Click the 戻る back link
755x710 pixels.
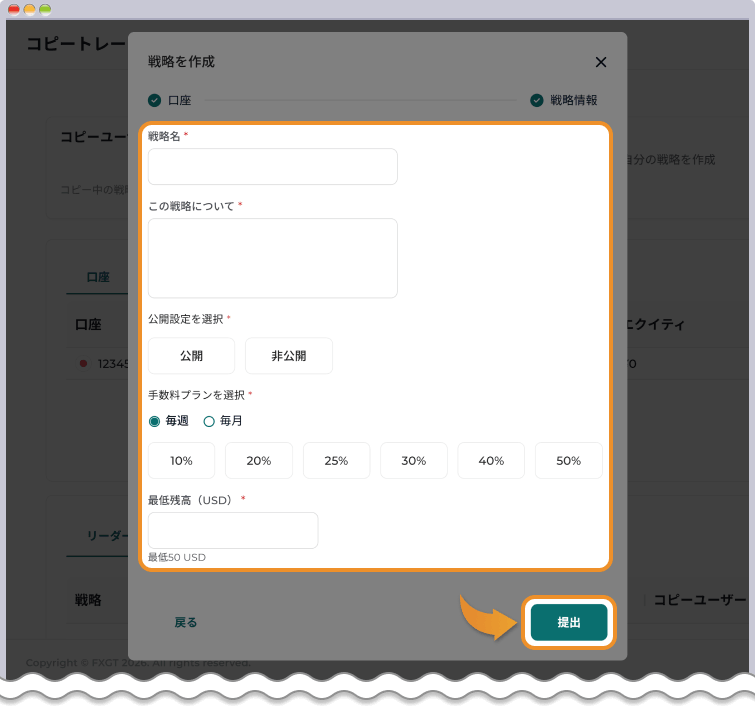click(185, 622)
